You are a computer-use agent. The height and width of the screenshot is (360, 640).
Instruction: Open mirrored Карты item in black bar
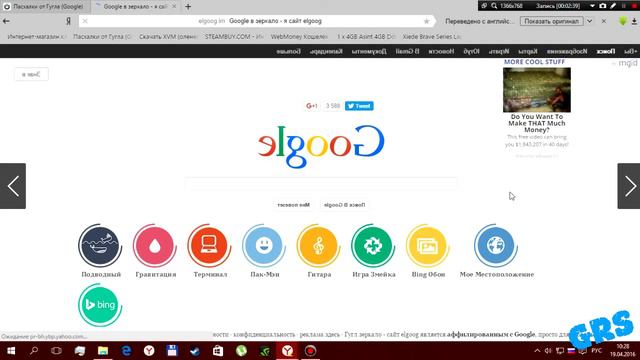click(x=527, y=51)
